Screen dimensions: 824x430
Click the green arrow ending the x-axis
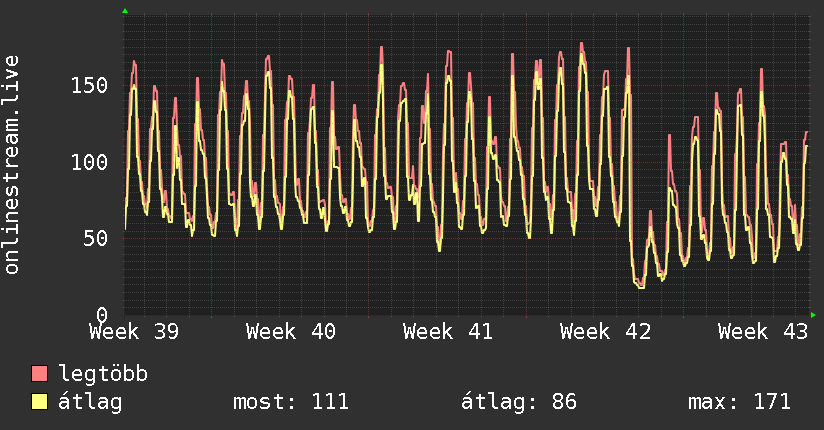pyautogui.click(x=813, y=315)
